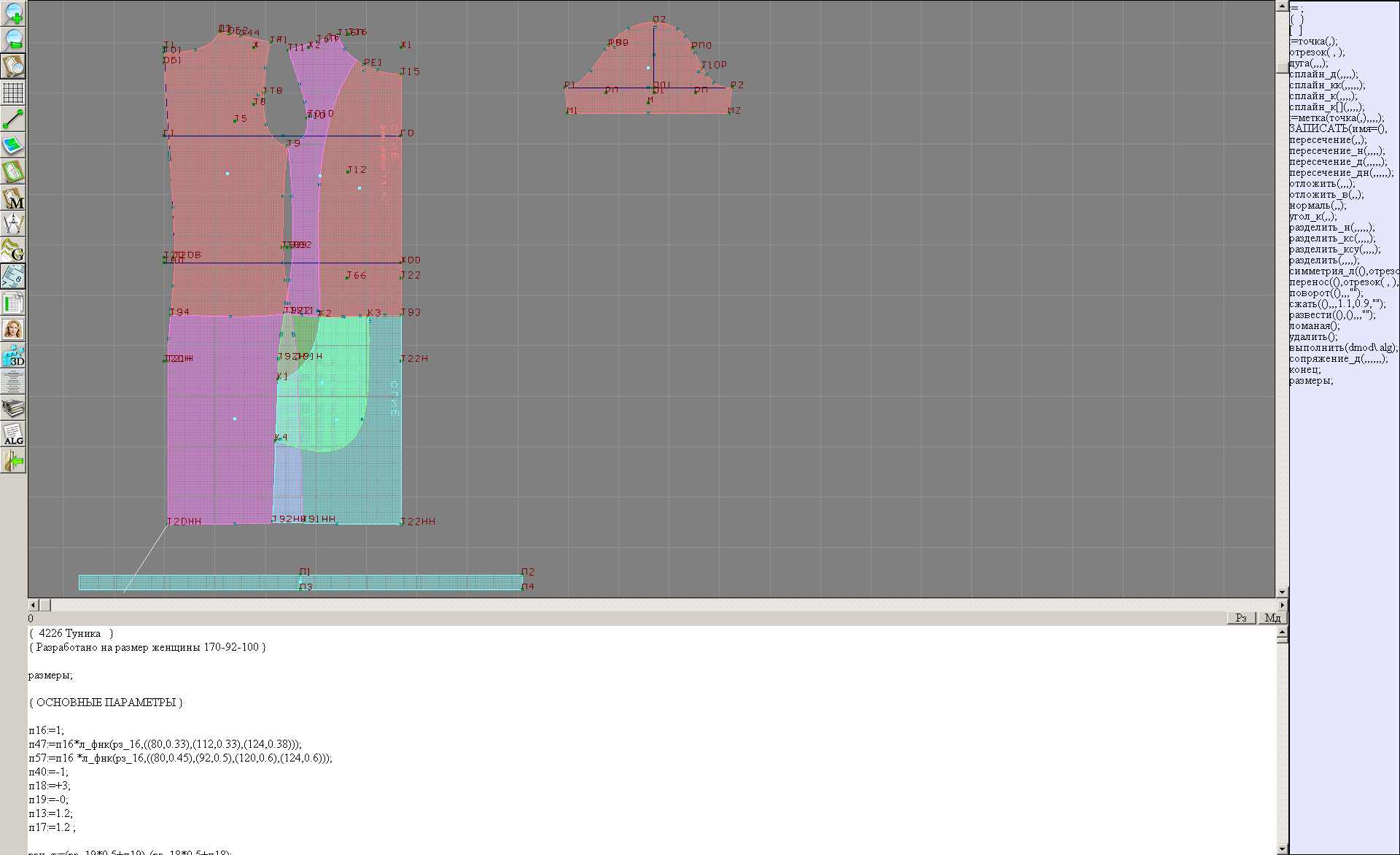This screenshot has height=855, width=1400.
Task: Open the gradation G icon
Action: (x=13, y=250)
